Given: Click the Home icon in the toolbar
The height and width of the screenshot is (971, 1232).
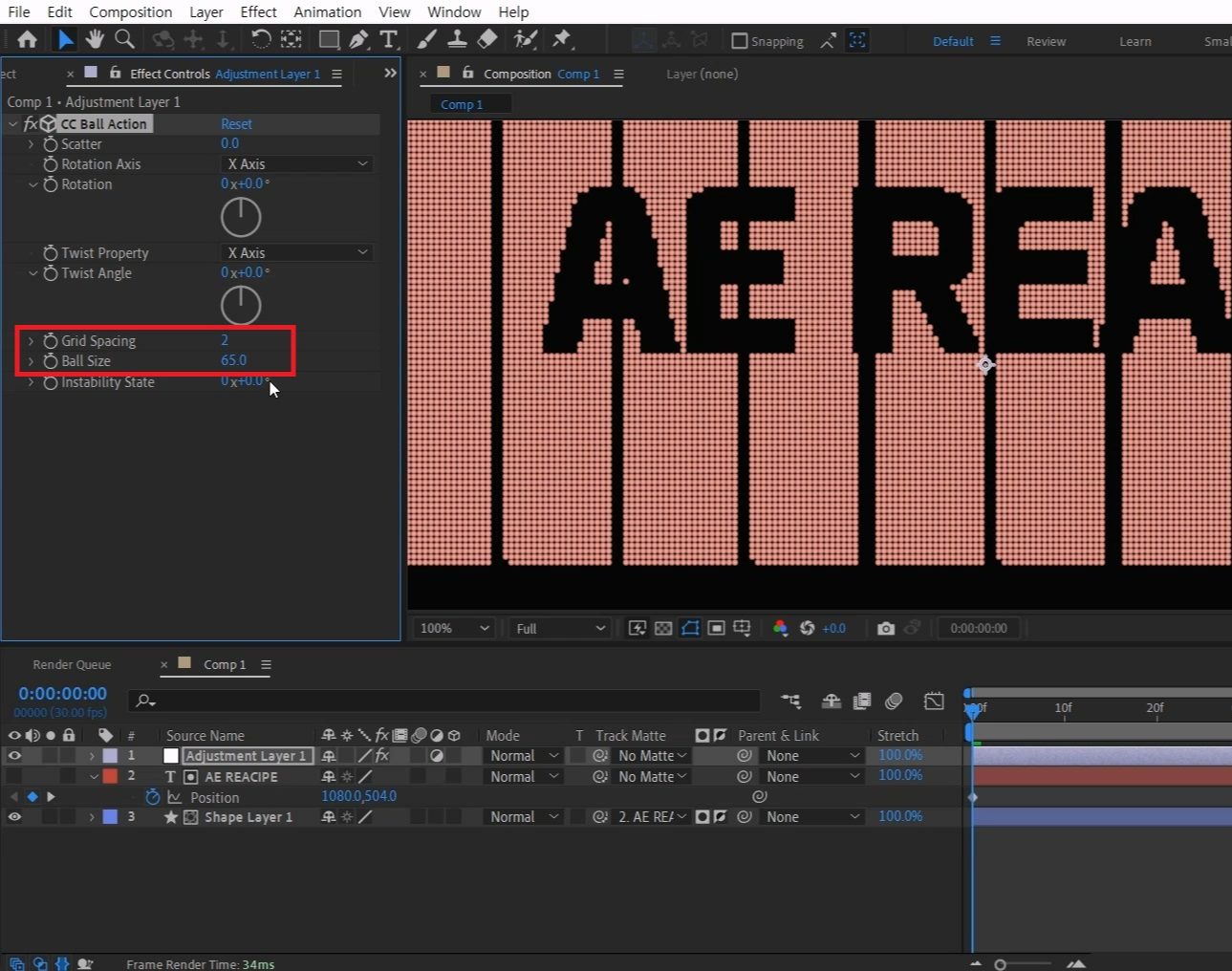Looking at the screenshot, I should pyautogui.click(x=27, y=39).
